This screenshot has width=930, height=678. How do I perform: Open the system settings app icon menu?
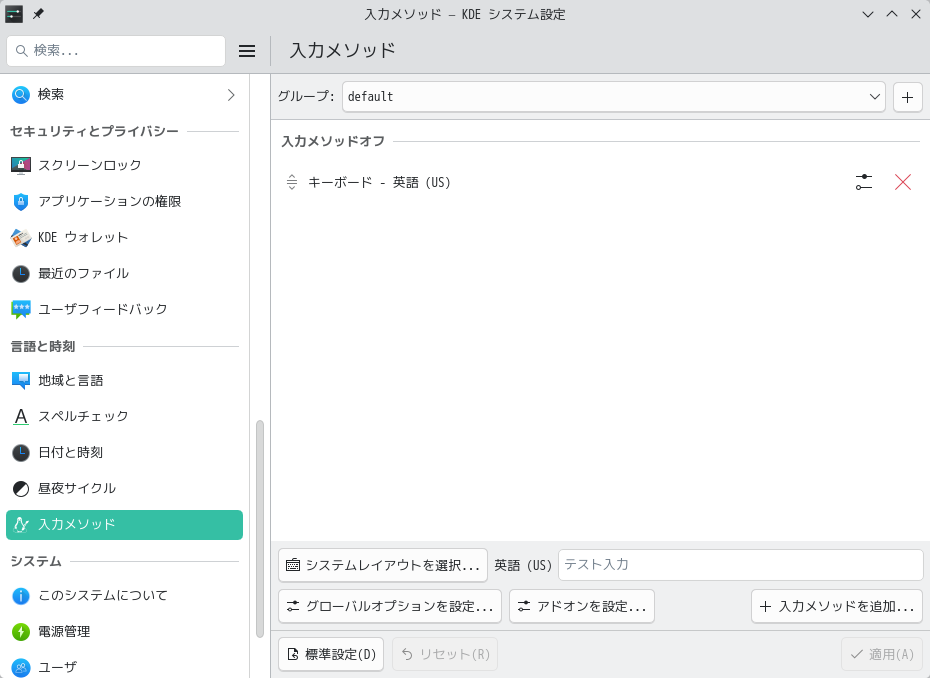[14, 14]
